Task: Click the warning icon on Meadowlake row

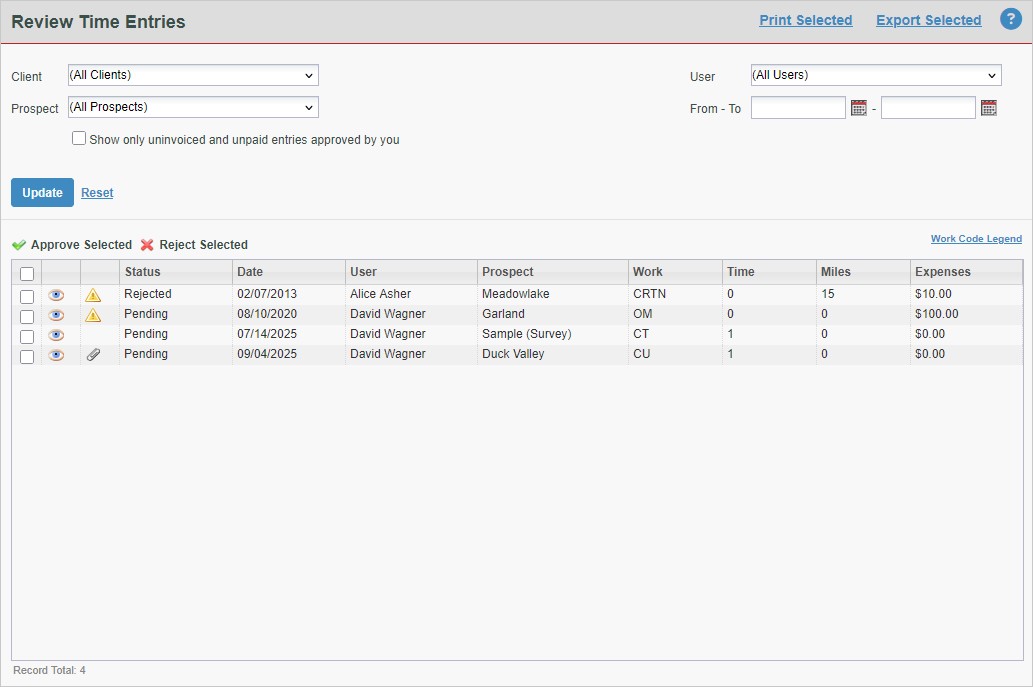Action: click(x=93, y=295)
